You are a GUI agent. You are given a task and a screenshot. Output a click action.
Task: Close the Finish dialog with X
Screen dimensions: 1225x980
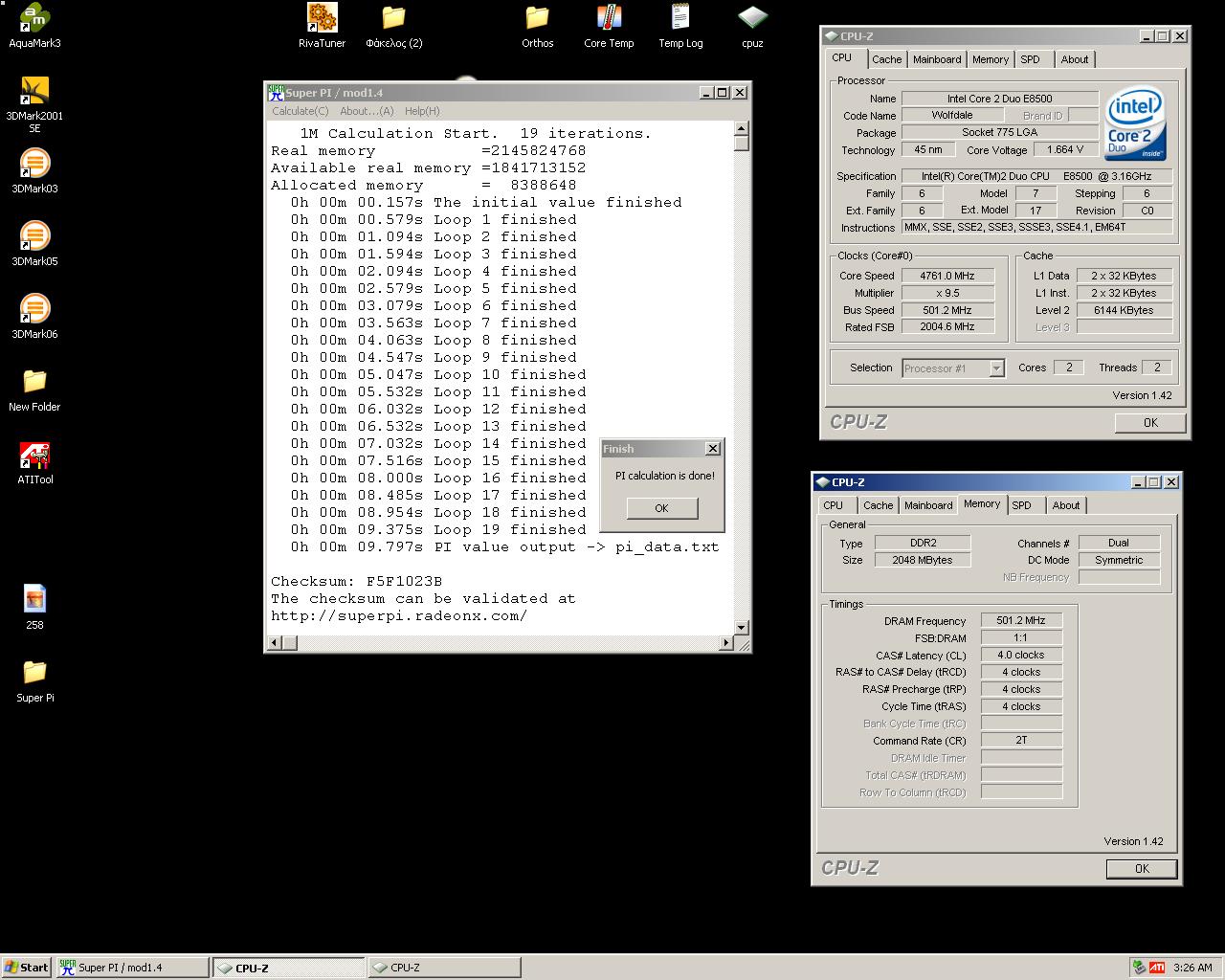click(x=712, y=449)
